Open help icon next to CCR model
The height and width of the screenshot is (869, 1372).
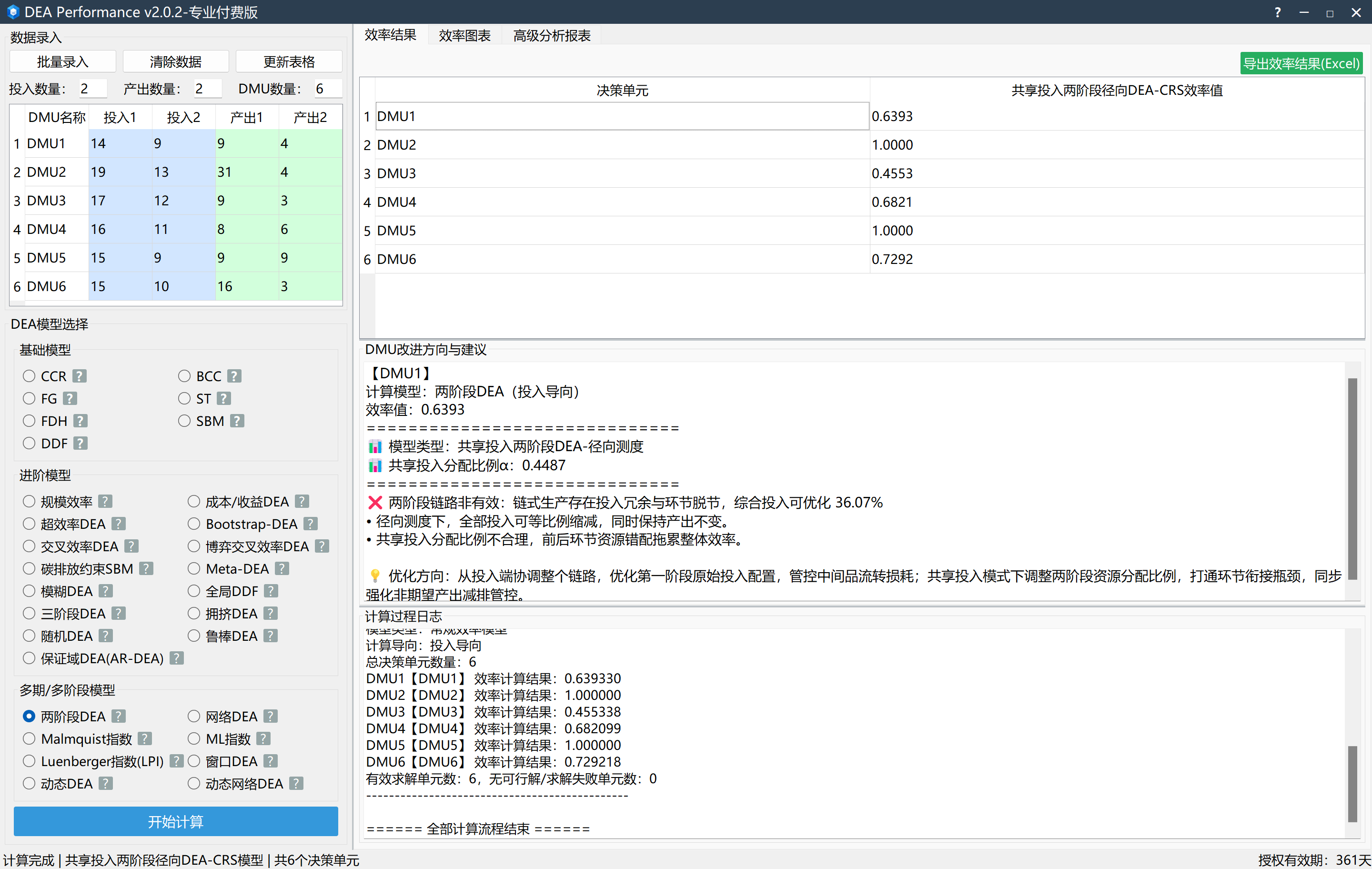click(80, 376)
